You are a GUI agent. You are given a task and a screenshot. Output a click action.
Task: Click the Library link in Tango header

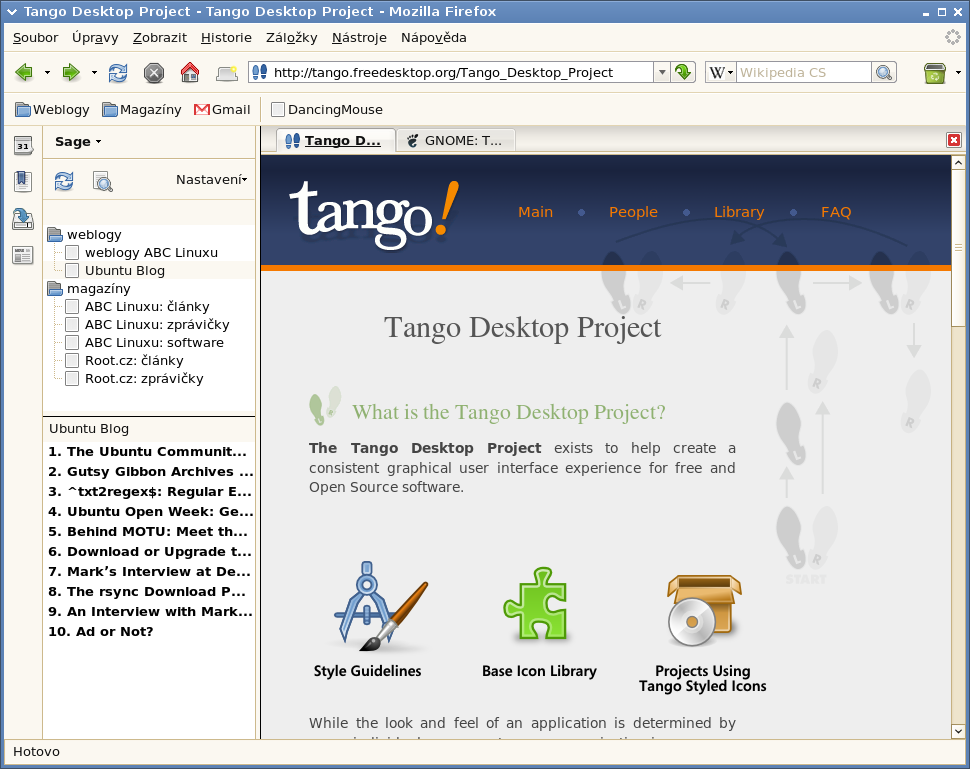click(x=738, y=212)
